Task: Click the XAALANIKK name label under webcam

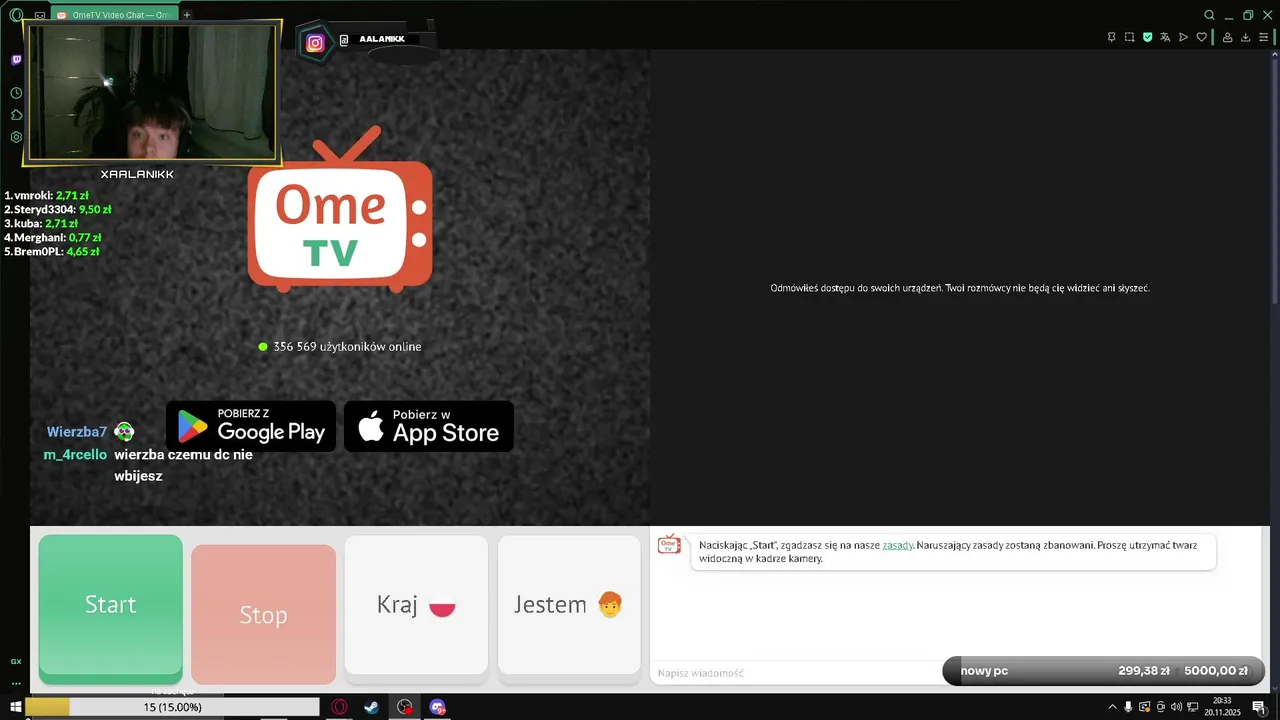Action: [x=137, y=174]
